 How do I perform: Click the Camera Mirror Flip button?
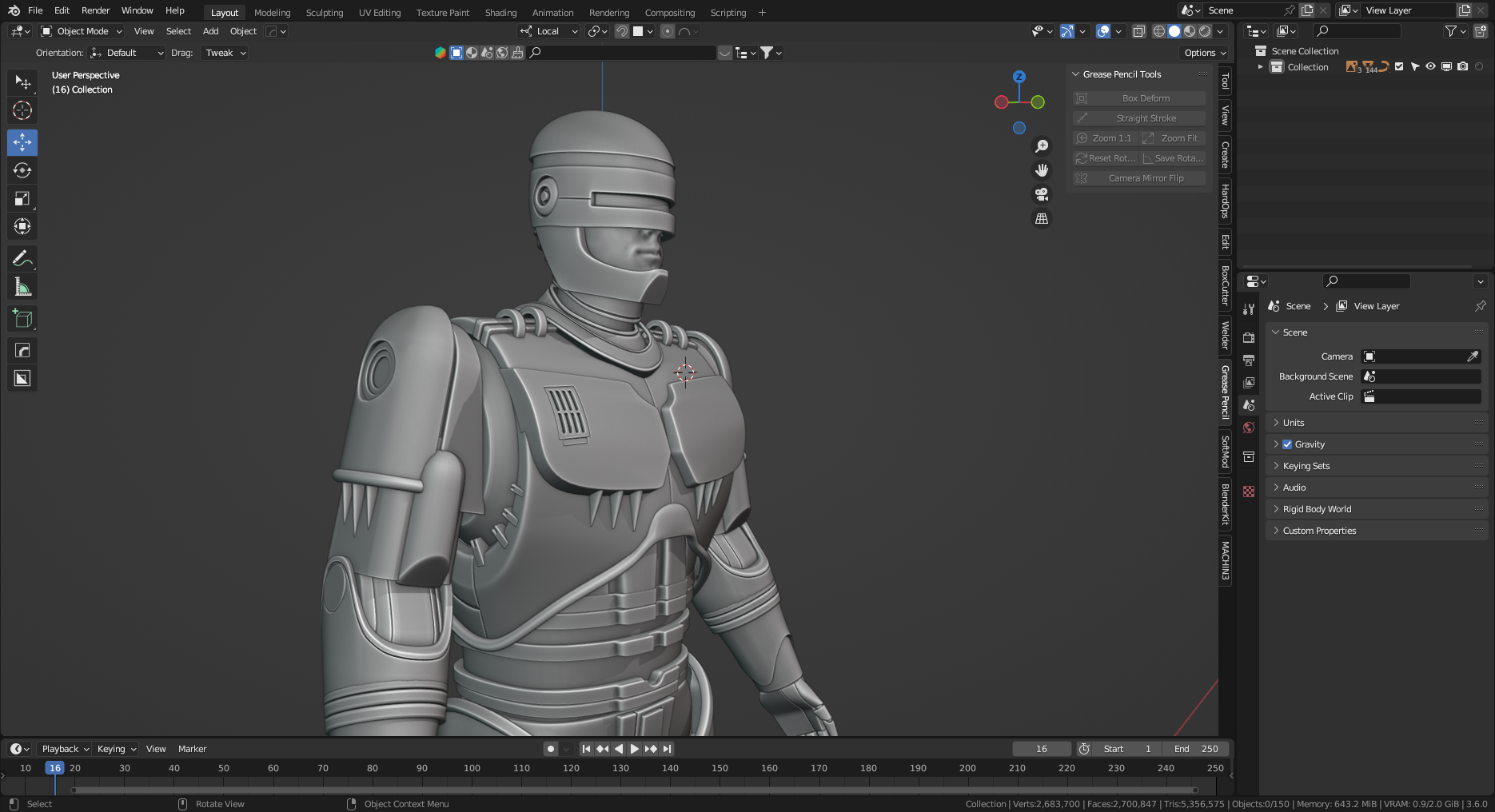(x=1139, y=178)
